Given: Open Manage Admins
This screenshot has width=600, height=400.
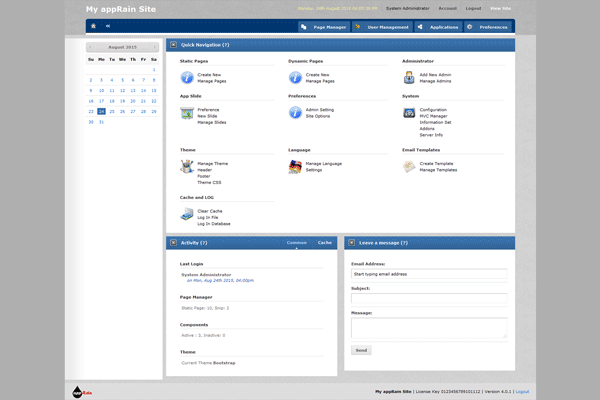Looking at the screenshot, I should click(x=435, y=81).
